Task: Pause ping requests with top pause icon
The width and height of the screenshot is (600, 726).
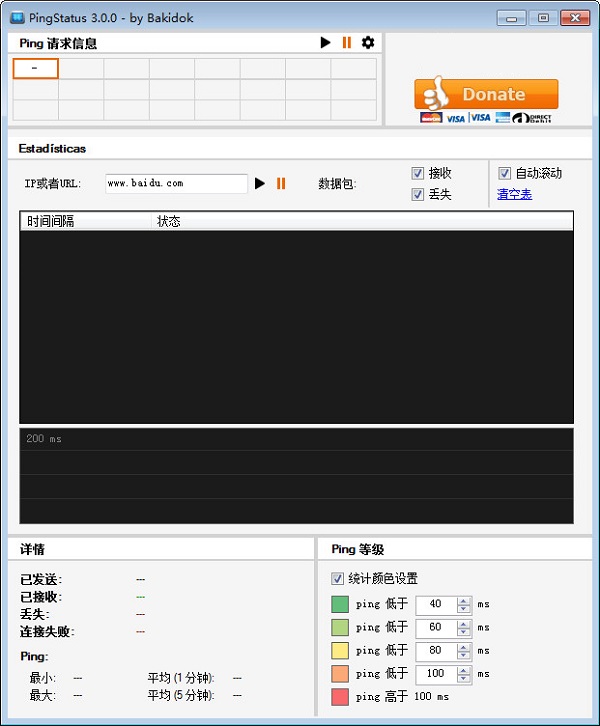Action: click(347, 43)
